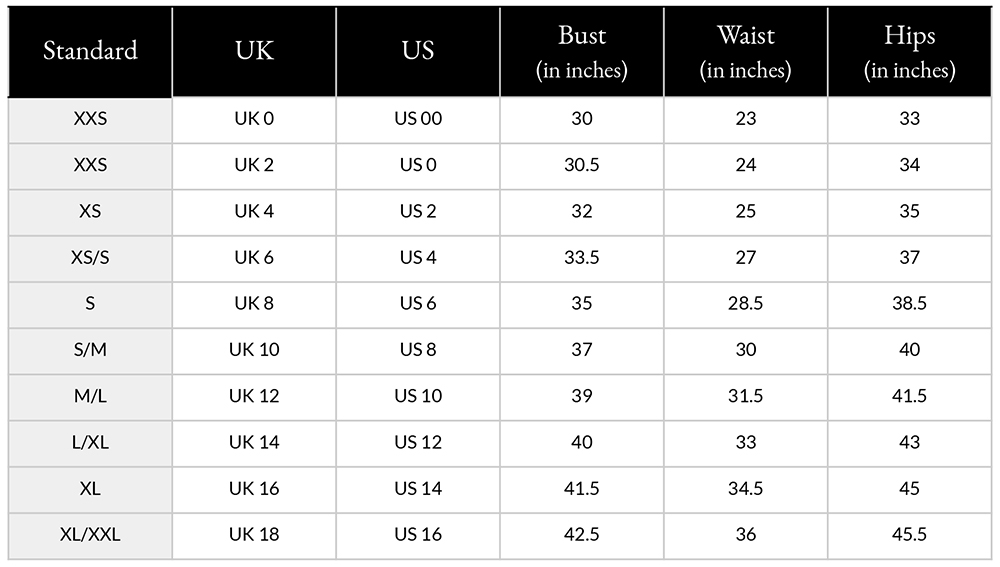This screenshot has width=1000, height=567.
Task: Click the bust value 33.5
Action: [x=582, y=258]
